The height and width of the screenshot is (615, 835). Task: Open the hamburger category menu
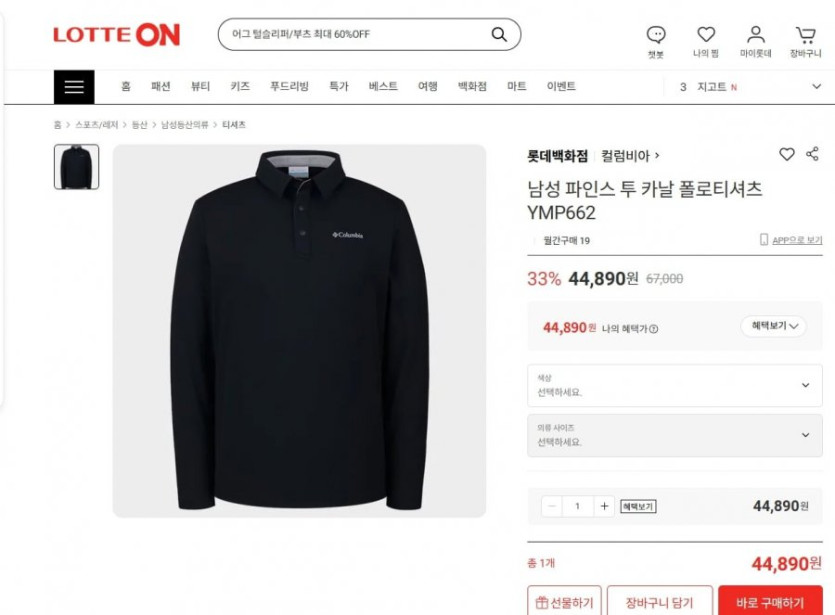[x=74, y=87]
